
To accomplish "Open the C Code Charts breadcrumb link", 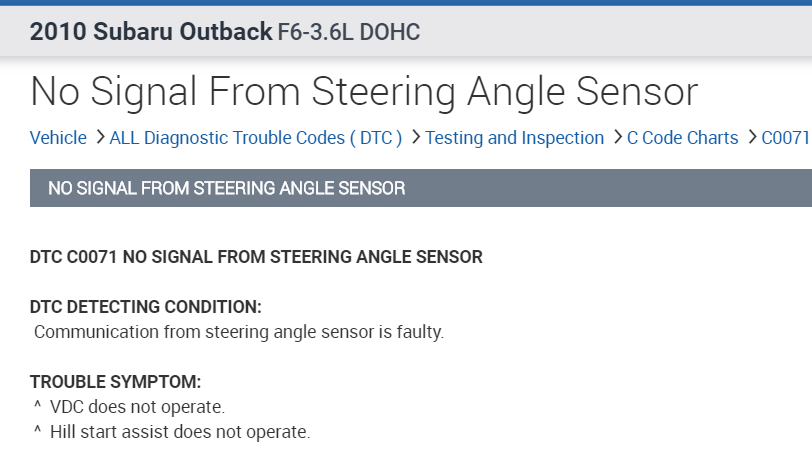I will (682, 138).
